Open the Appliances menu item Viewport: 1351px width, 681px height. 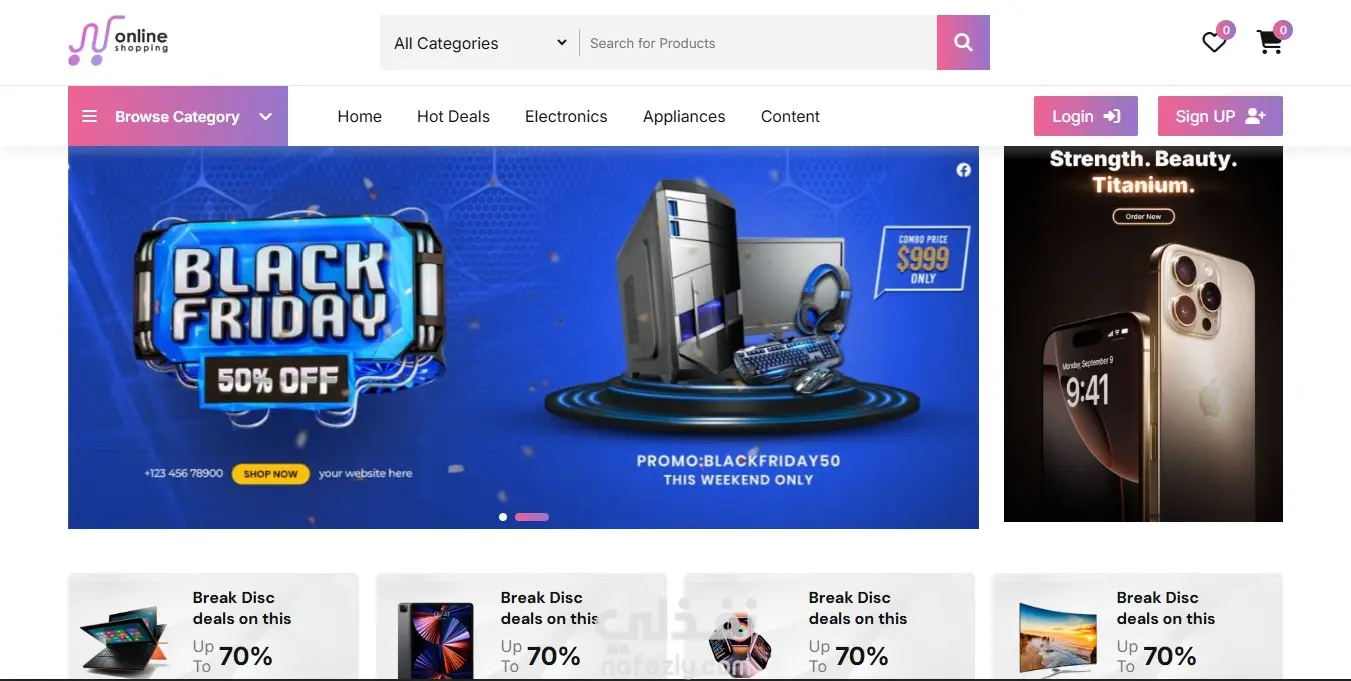click(x=684, y=116)
